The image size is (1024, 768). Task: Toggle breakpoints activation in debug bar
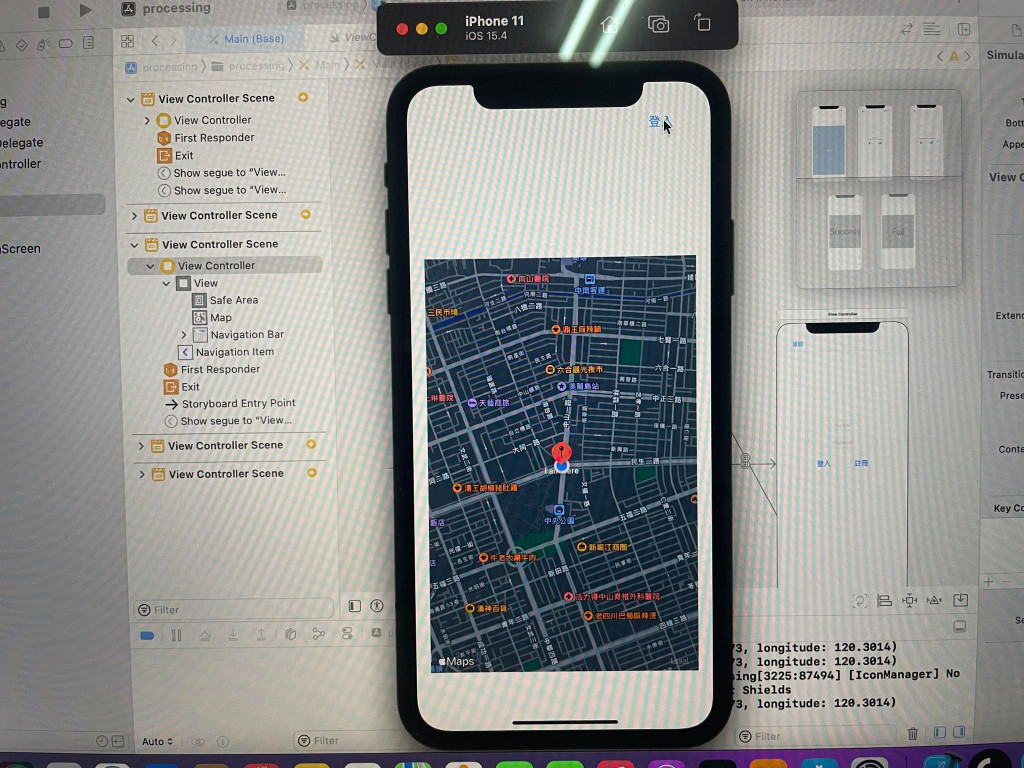(x=148, y=635)
